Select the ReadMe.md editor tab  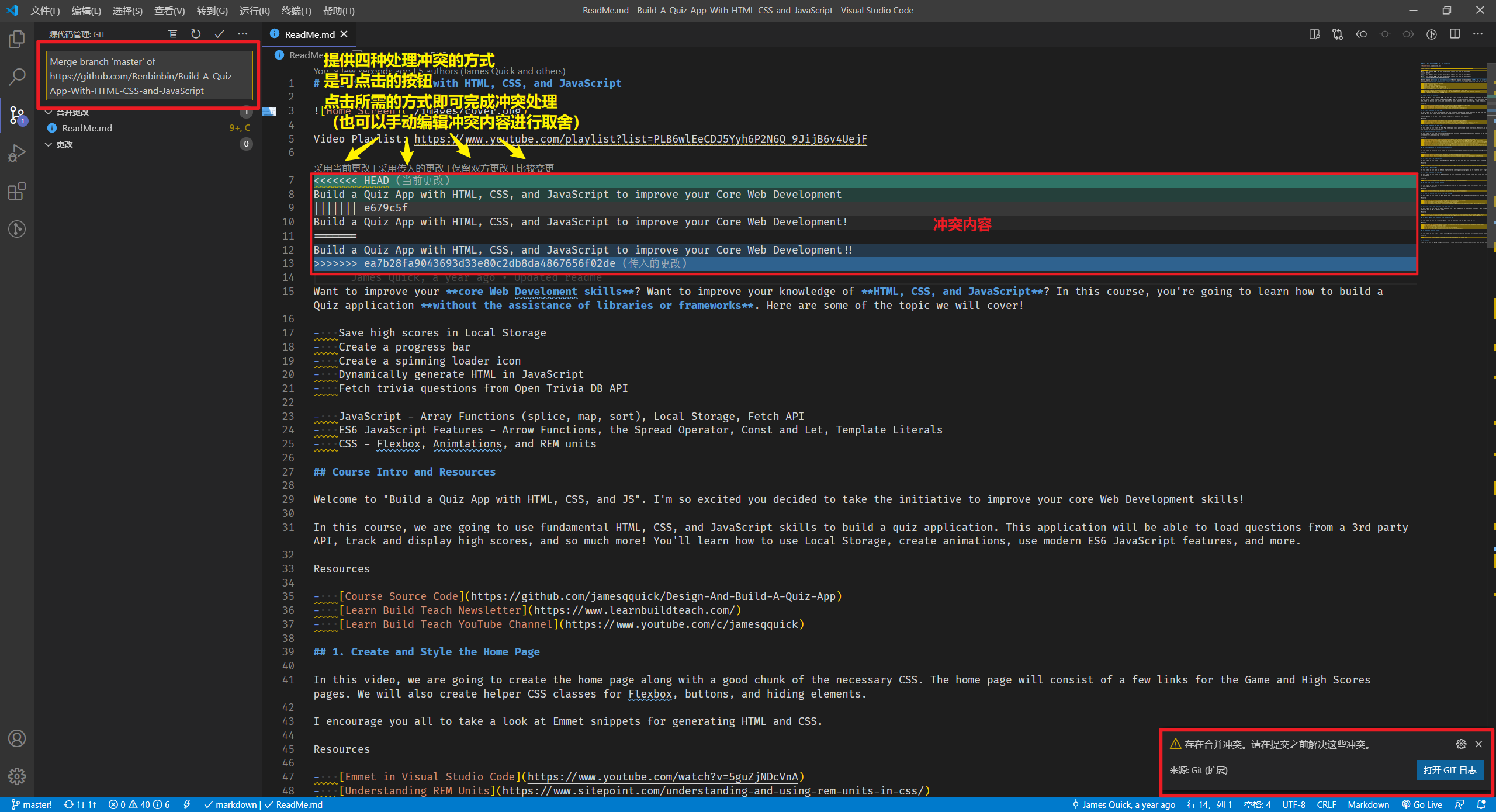(309, 34)
